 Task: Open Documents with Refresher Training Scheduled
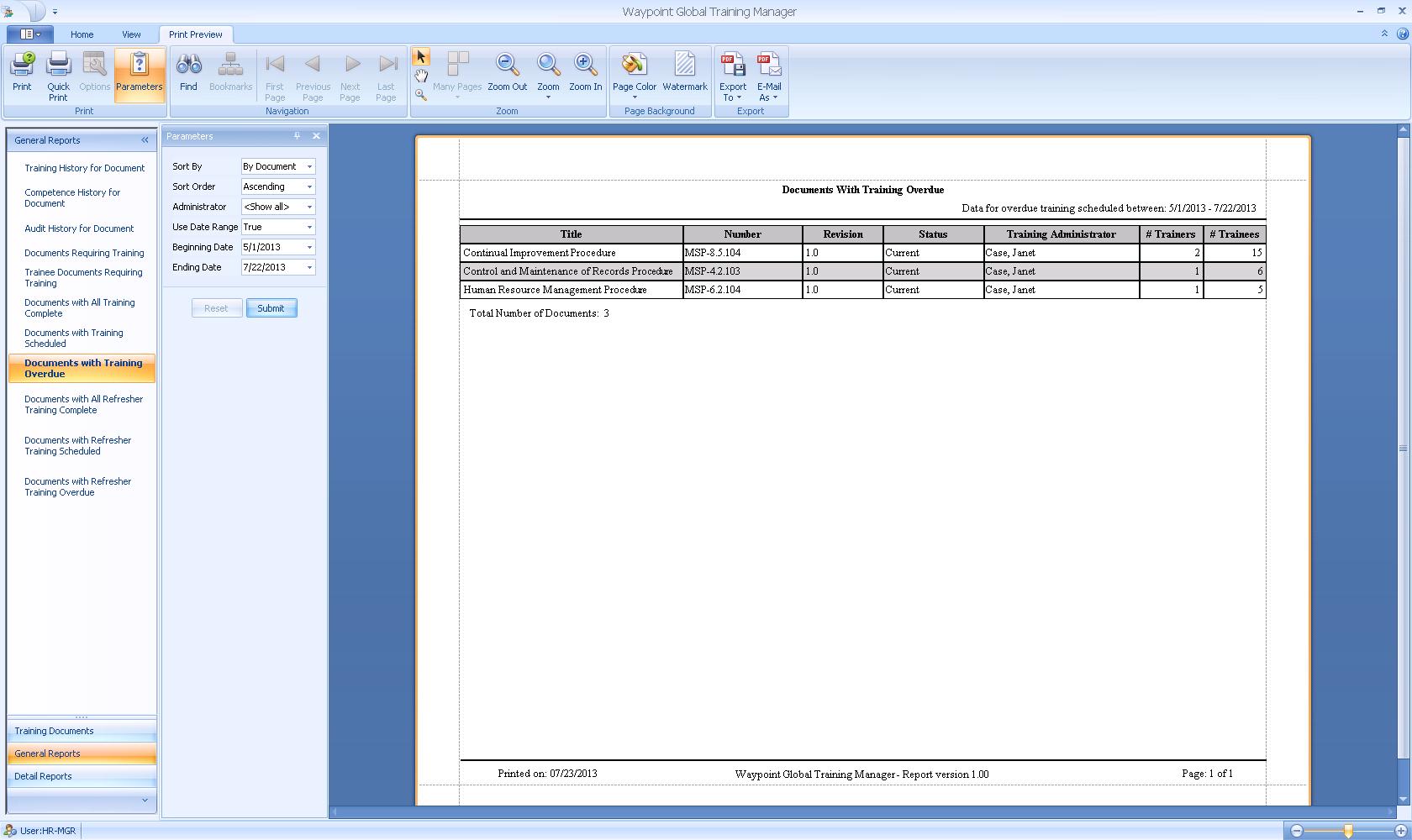[x=77, y=446]
